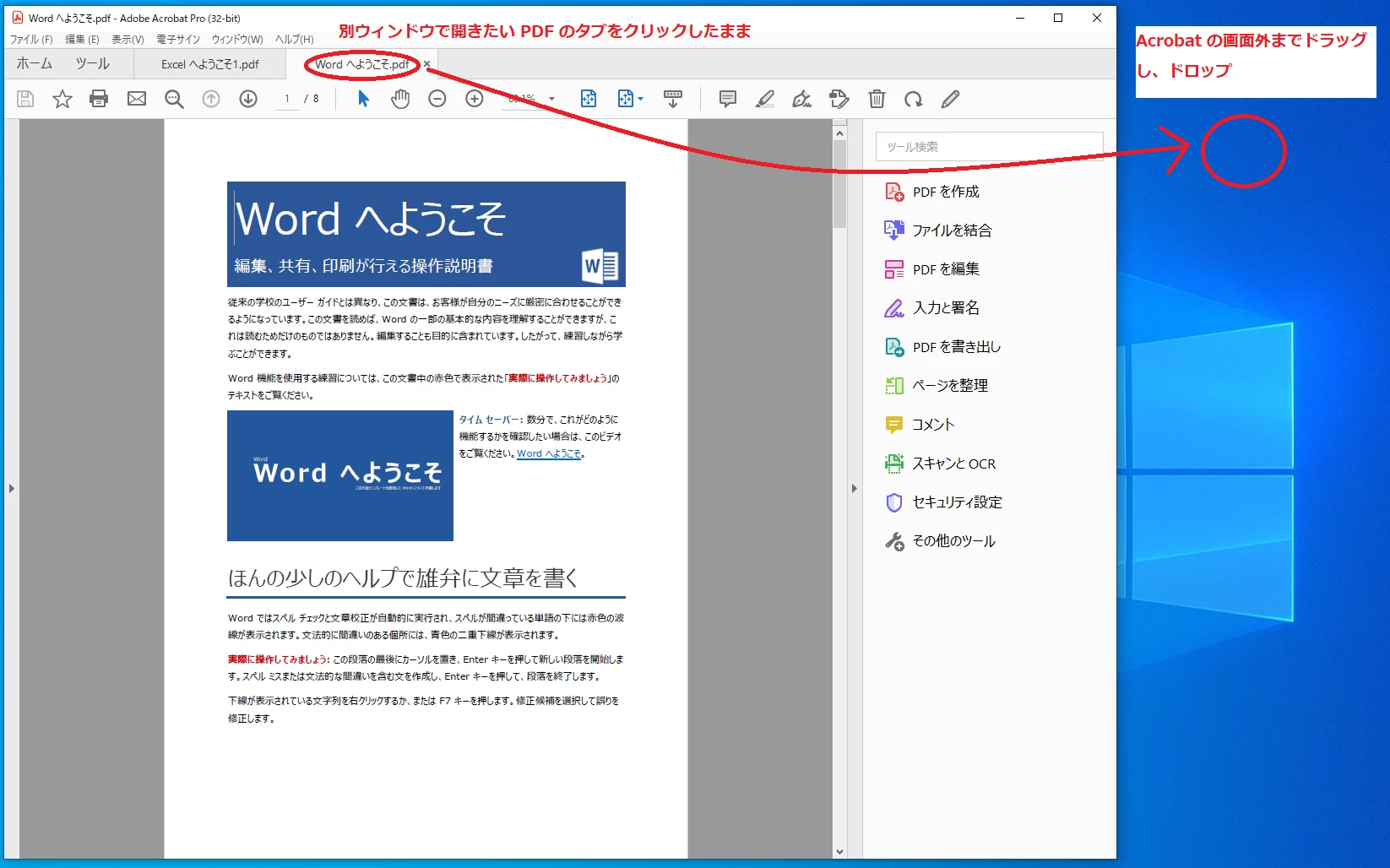Delete page with trash can icon
1390x868 pixels.
pos(877,99)
